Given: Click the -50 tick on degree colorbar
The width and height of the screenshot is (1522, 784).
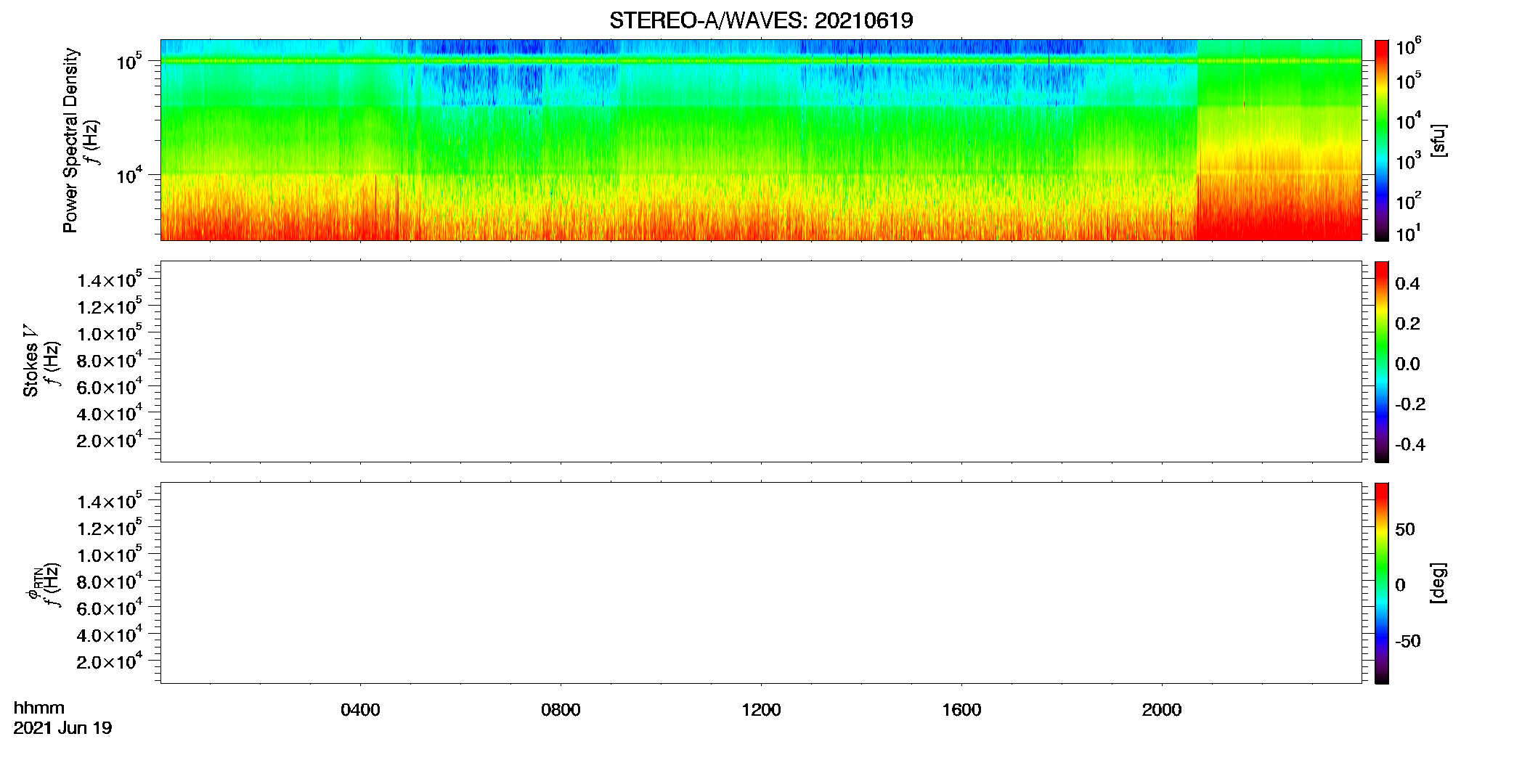Looking at the screenshot, I should pyautogui.click(x=1407, y=642).
